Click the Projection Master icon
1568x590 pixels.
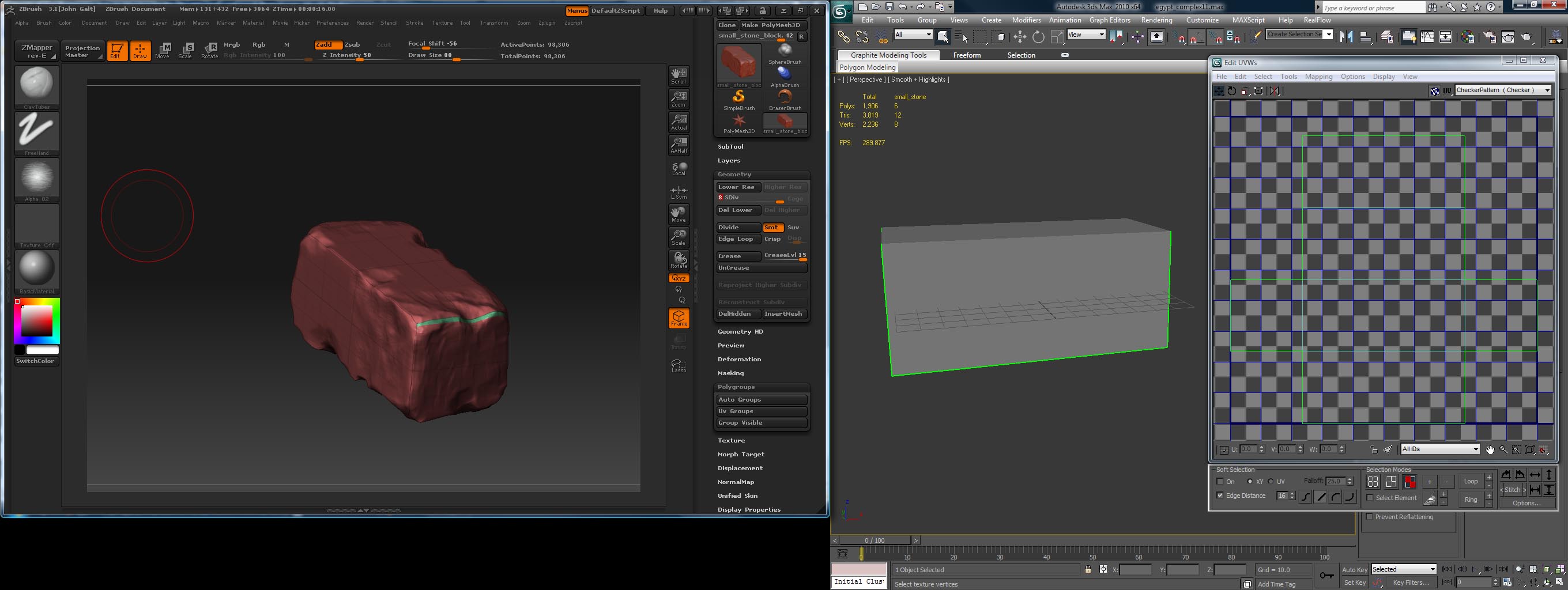(82, 51)
